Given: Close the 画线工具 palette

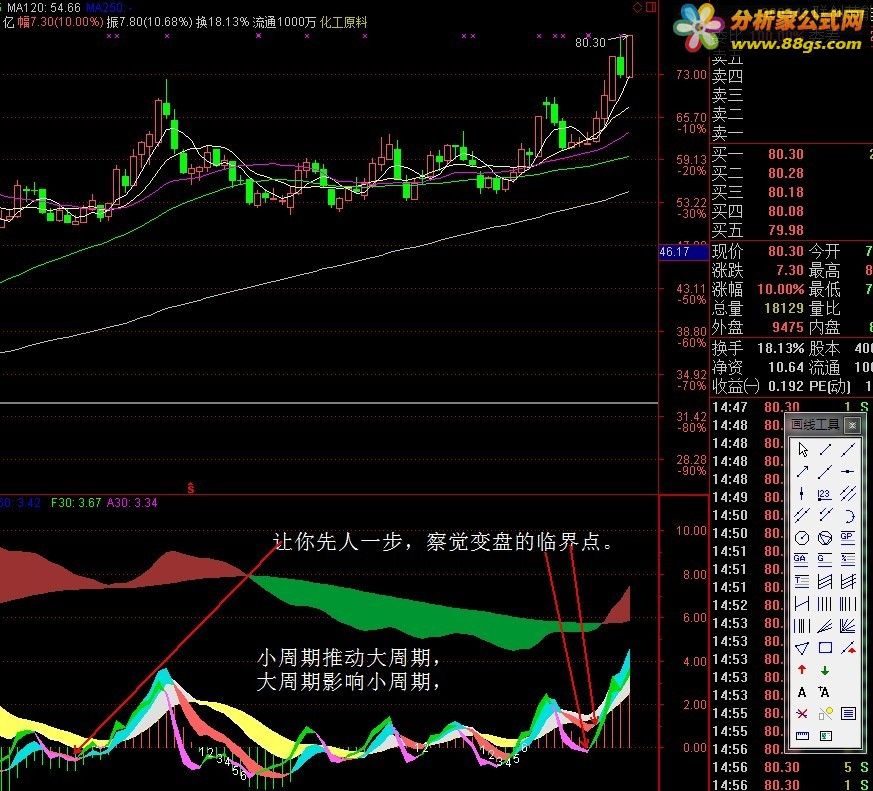Looking at the screenshot, I should (x=852, y=425).
